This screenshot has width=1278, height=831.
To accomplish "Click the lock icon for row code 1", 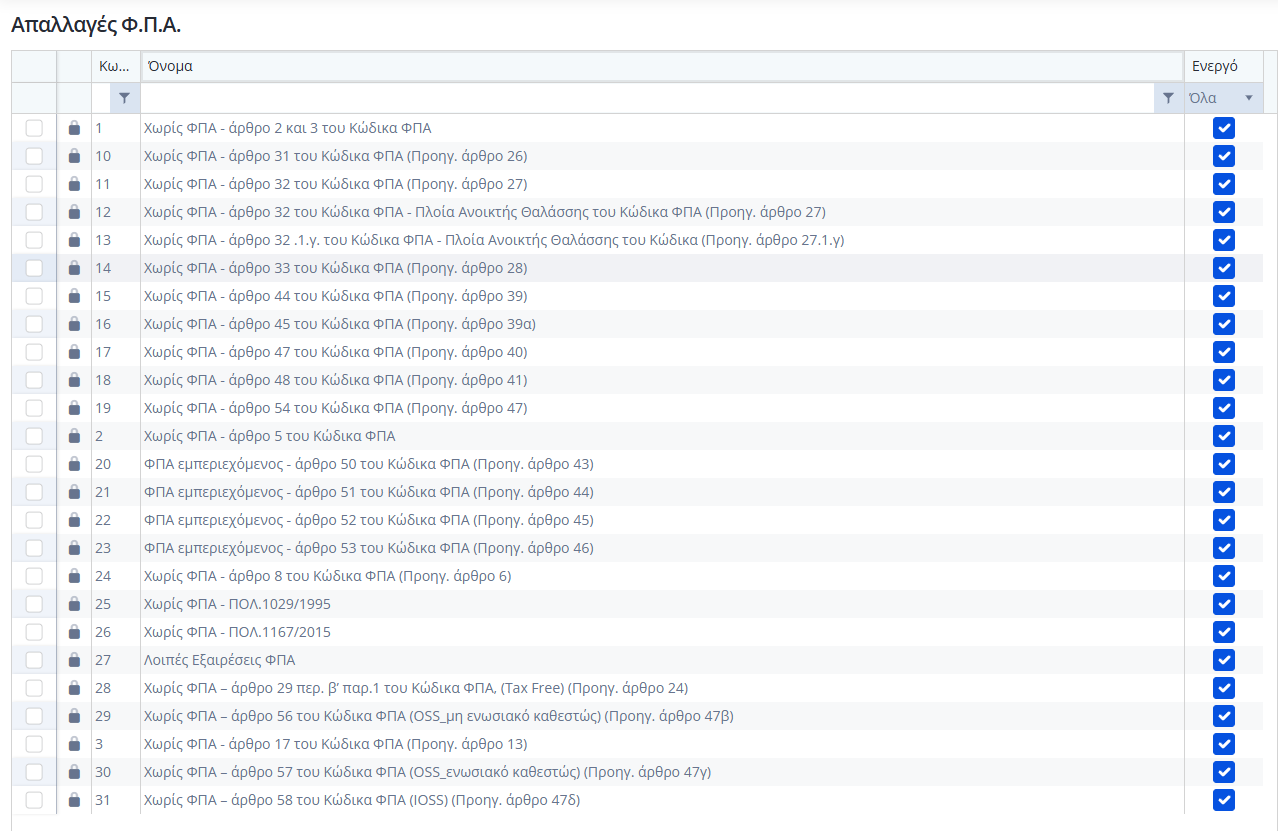I will (x=74, y=128).
